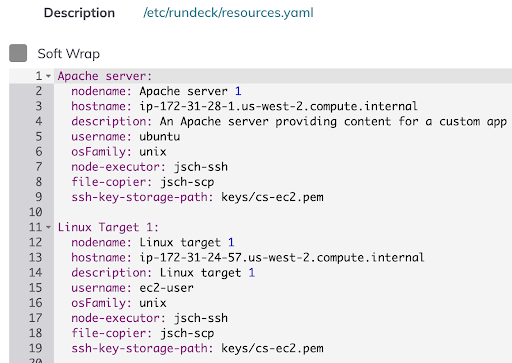
Task: Click node-executor jsch-ssh on line 17
Action: click(149, 318)
